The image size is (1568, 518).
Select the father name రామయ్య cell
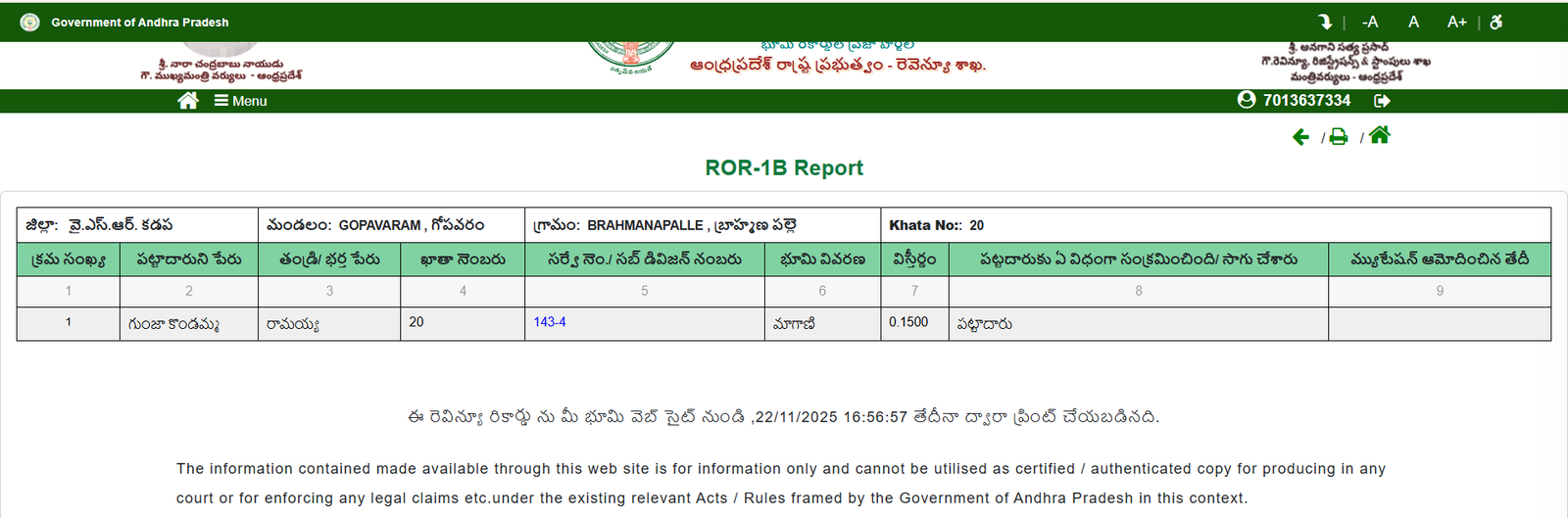pyautogui.click(x=329, y=324)
